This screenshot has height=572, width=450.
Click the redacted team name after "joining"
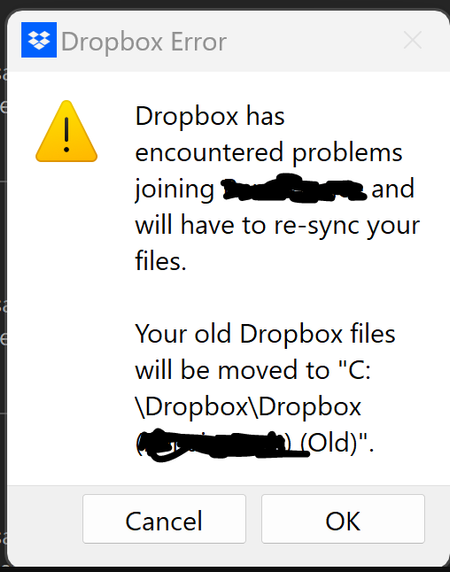pyautogui.click(x=294, y=188)
